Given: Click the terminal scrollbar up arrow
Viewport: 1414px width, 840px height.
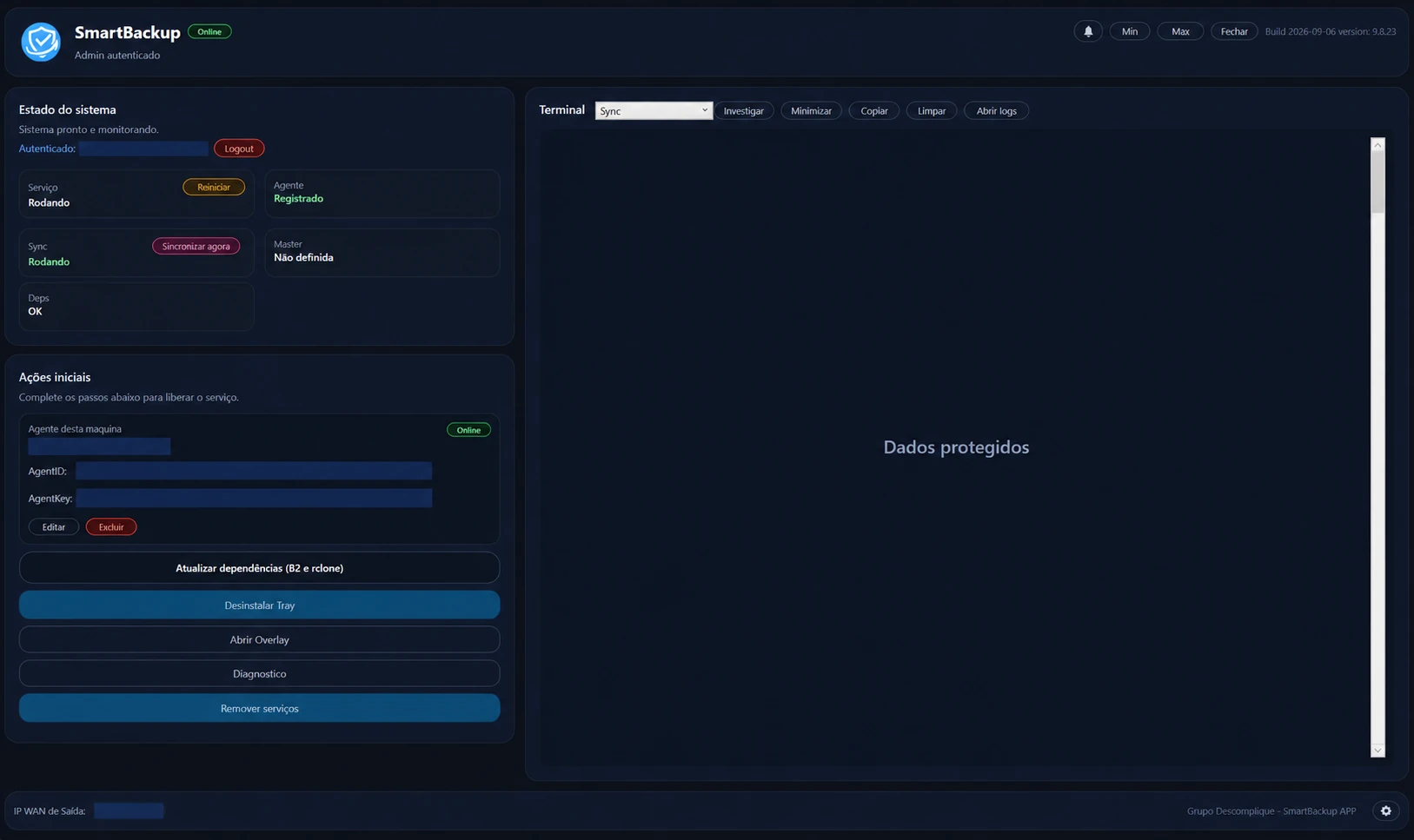Looking at the screenshot, I should click(1377, 145).
